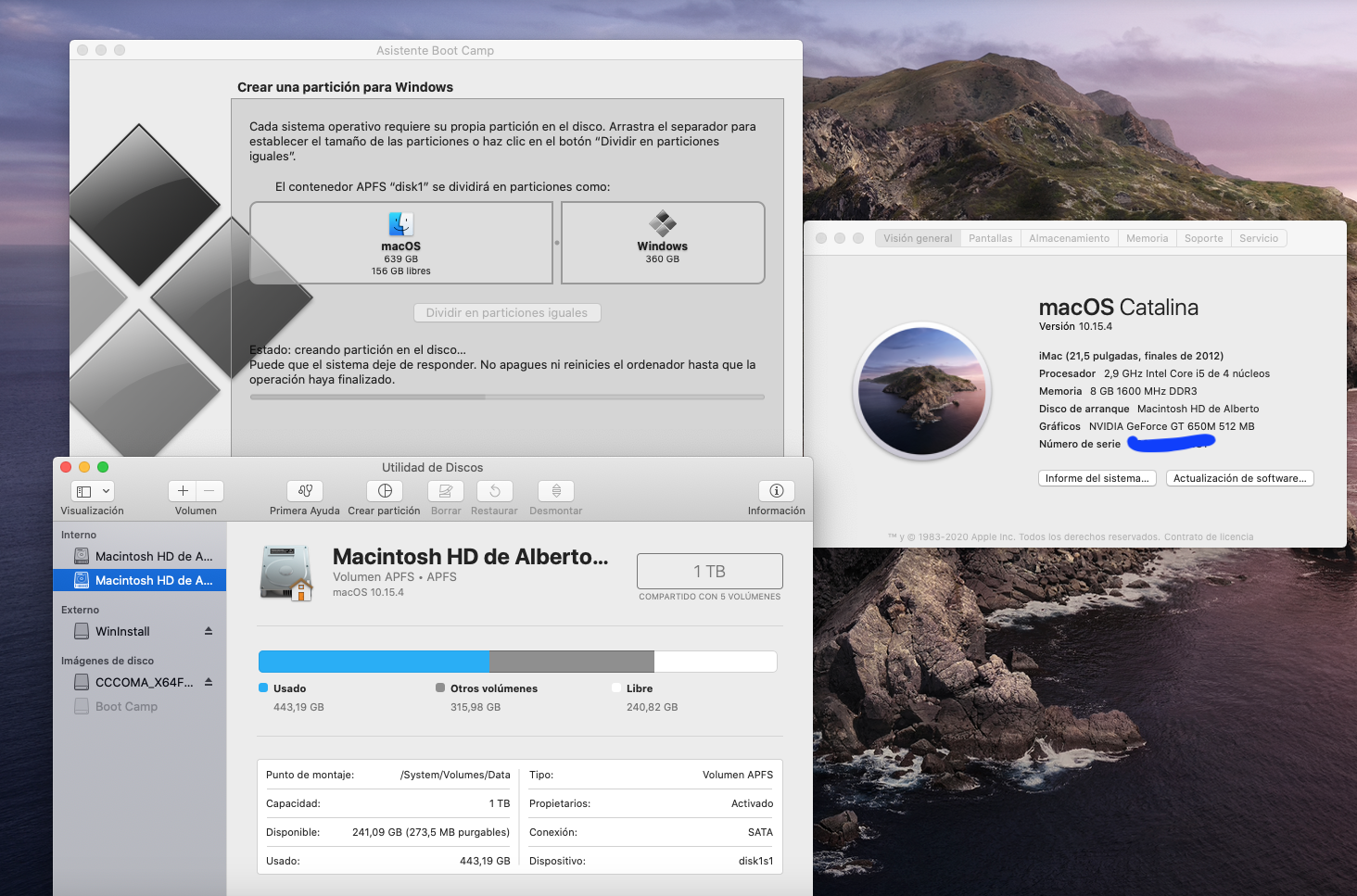Image resolution: width=1357 pixels, height=896 pixels.
Task: Click the blue used segment of the storage bar
Action: click(x=374, y=661)
